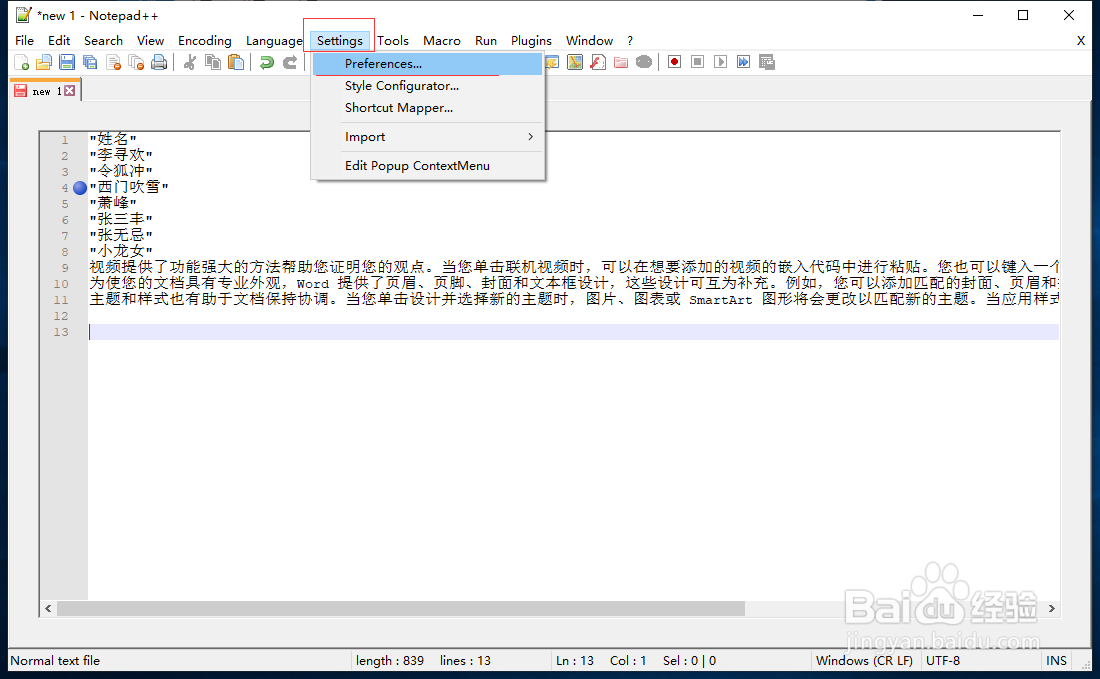
Task: Click the Run Macro Multiple Times icon
Action: (744, 62)
